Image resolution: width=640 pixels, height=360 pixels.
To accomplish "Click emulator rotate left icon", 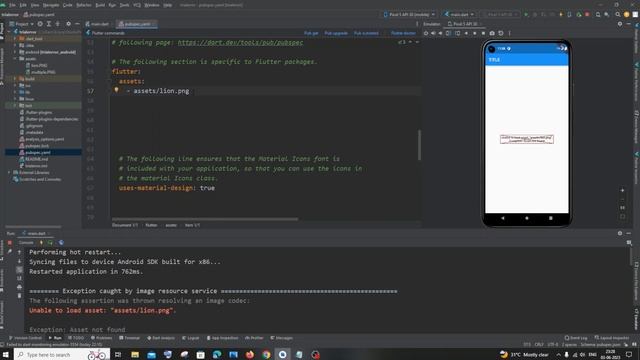I will (449, 33).
